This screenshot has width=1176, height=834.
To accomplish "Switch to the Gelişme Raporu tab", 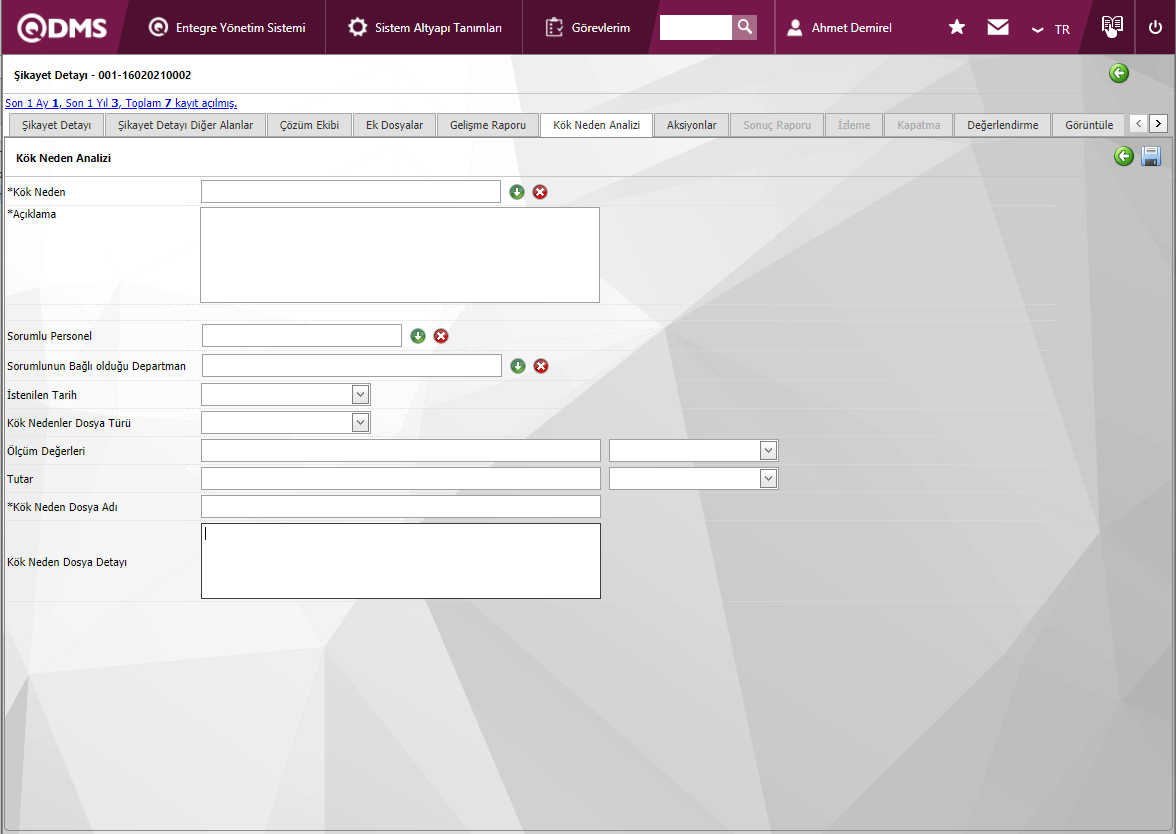I will 488,125.
